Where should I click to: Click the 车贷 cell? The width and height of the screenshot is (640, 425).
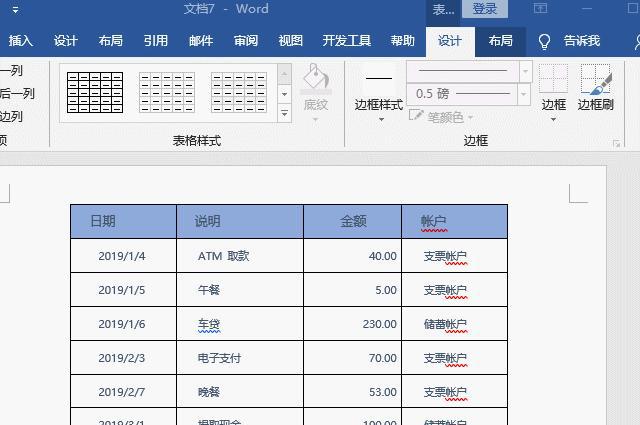240,324
